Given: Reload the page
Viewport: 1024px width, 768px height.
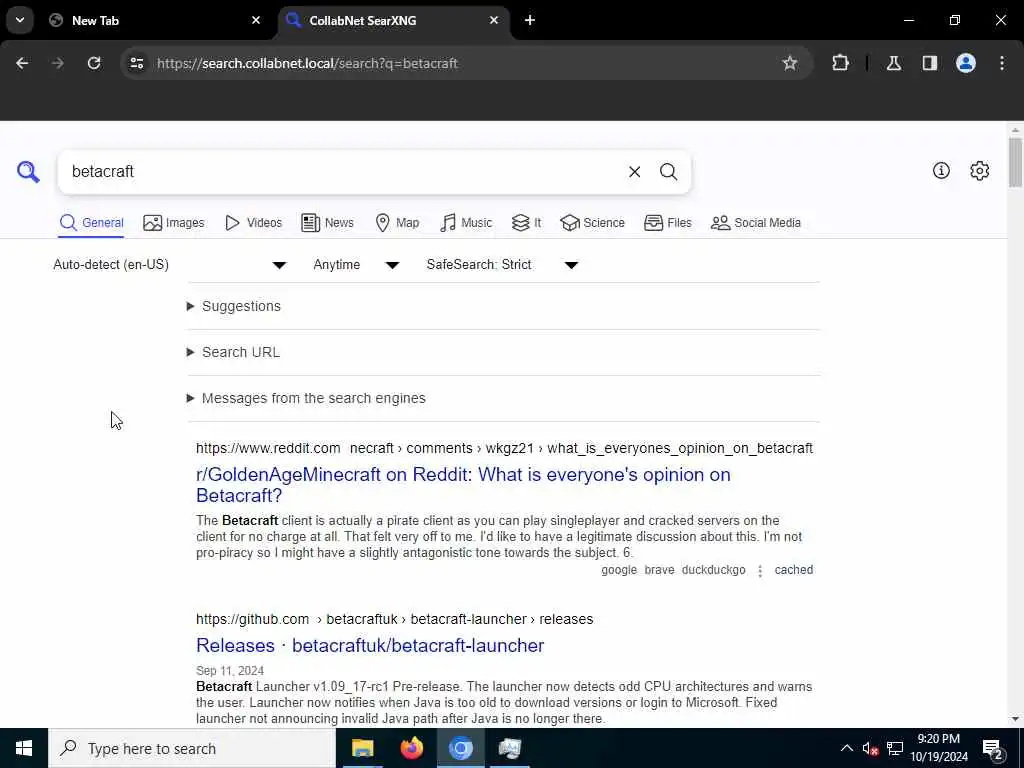Looking at the screenshot, I should click(x=94, y=63).
